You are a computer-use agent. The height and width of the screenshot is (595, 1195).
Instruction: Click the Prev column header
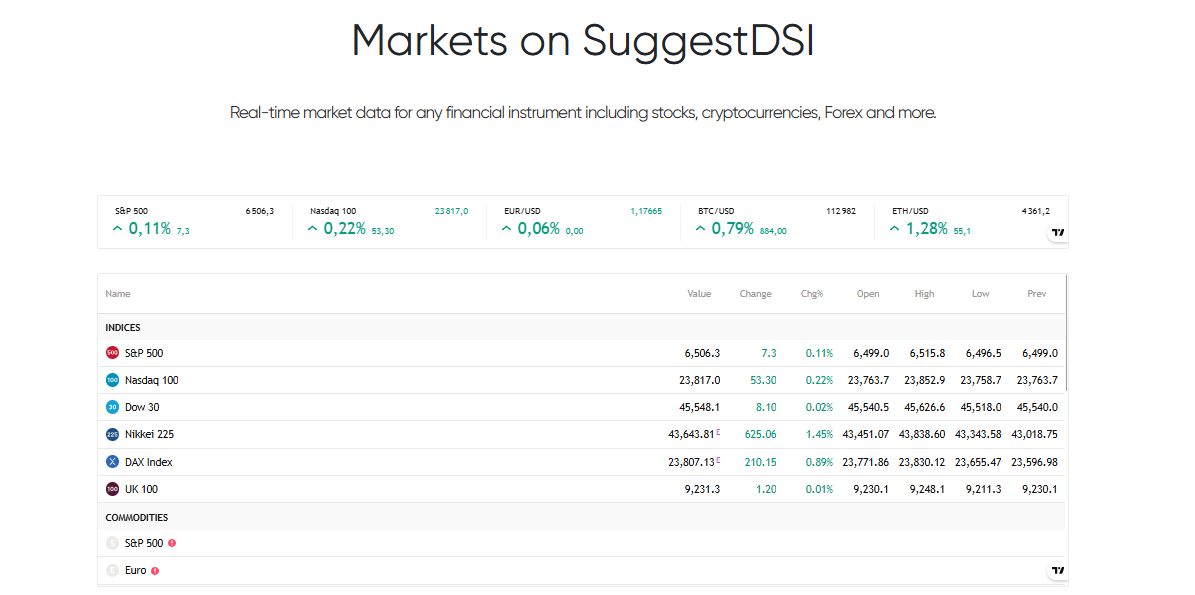pos(1037,294)
